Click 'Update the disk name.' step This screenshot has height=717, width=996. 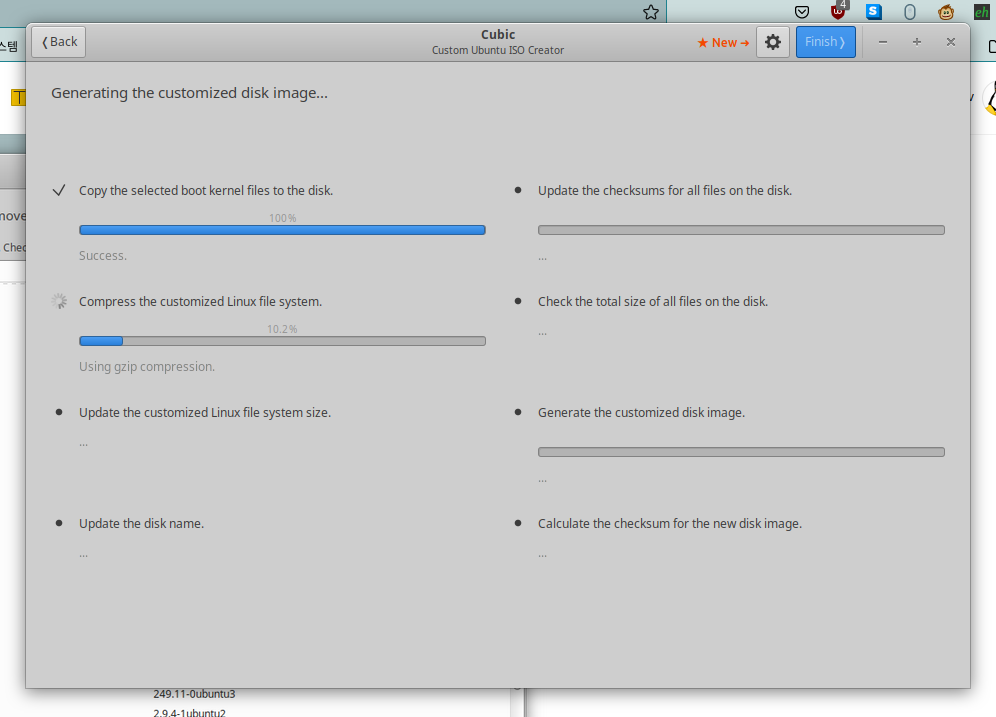tap(141, 524)
